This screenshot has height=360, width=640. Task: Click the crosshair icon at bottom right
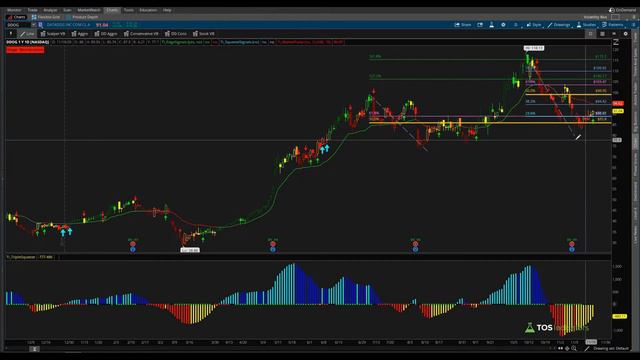pos(567,349)
